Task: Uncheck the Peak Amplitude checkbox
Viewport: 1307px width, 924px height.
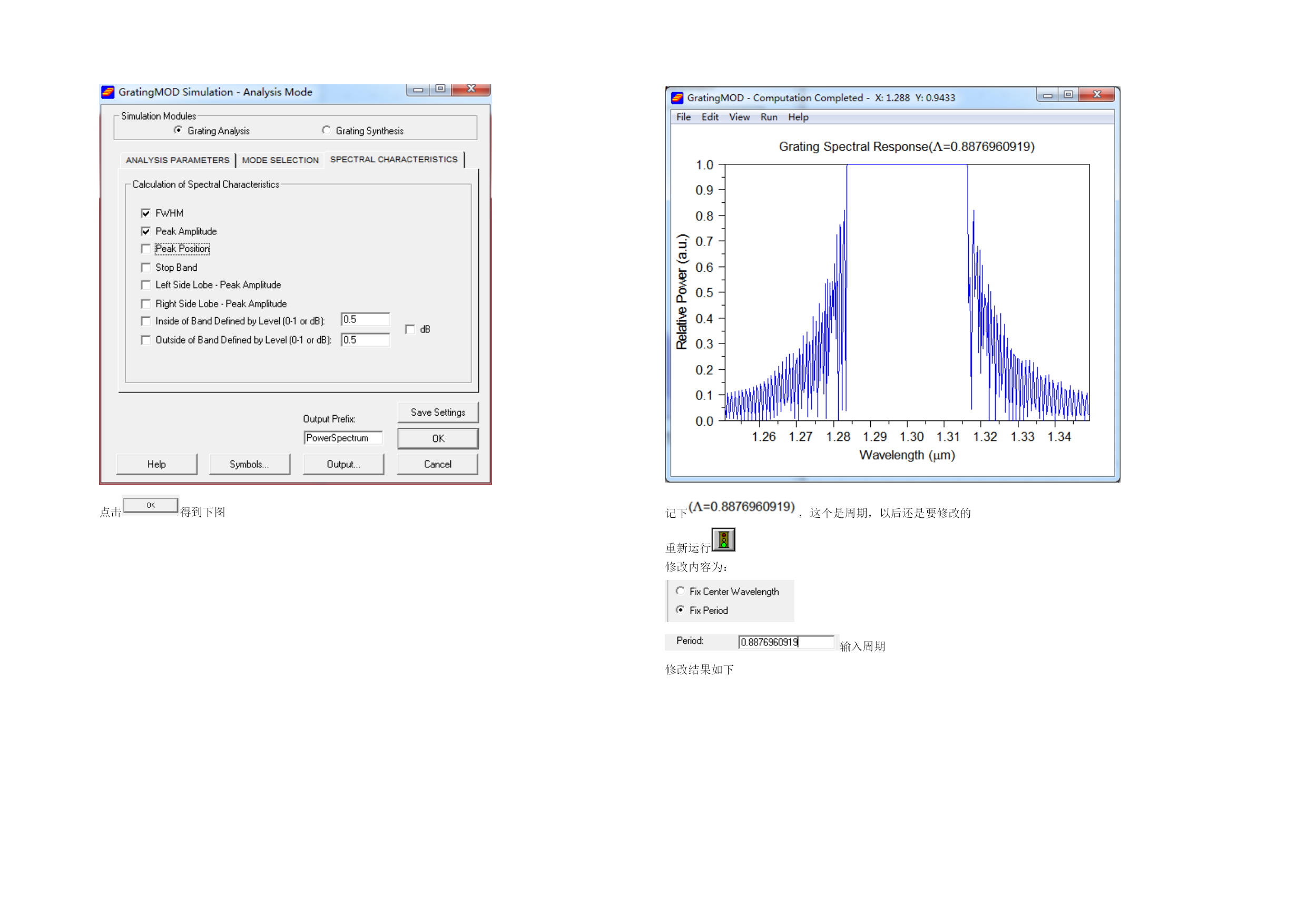Action: coord(146,231)
